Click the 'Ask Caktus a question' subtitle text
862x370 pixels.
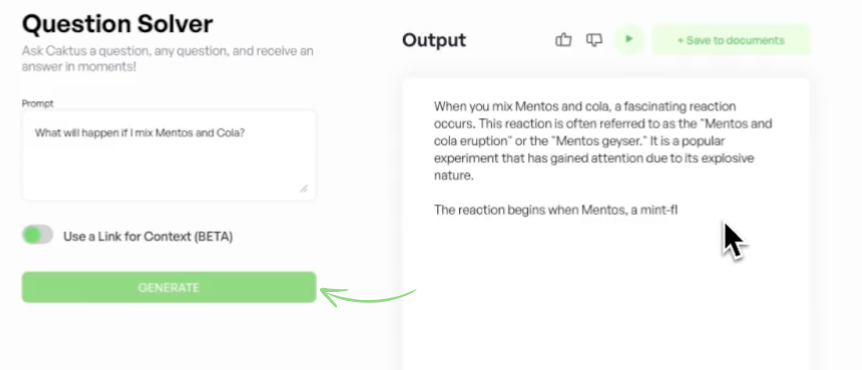pos(168,59)
